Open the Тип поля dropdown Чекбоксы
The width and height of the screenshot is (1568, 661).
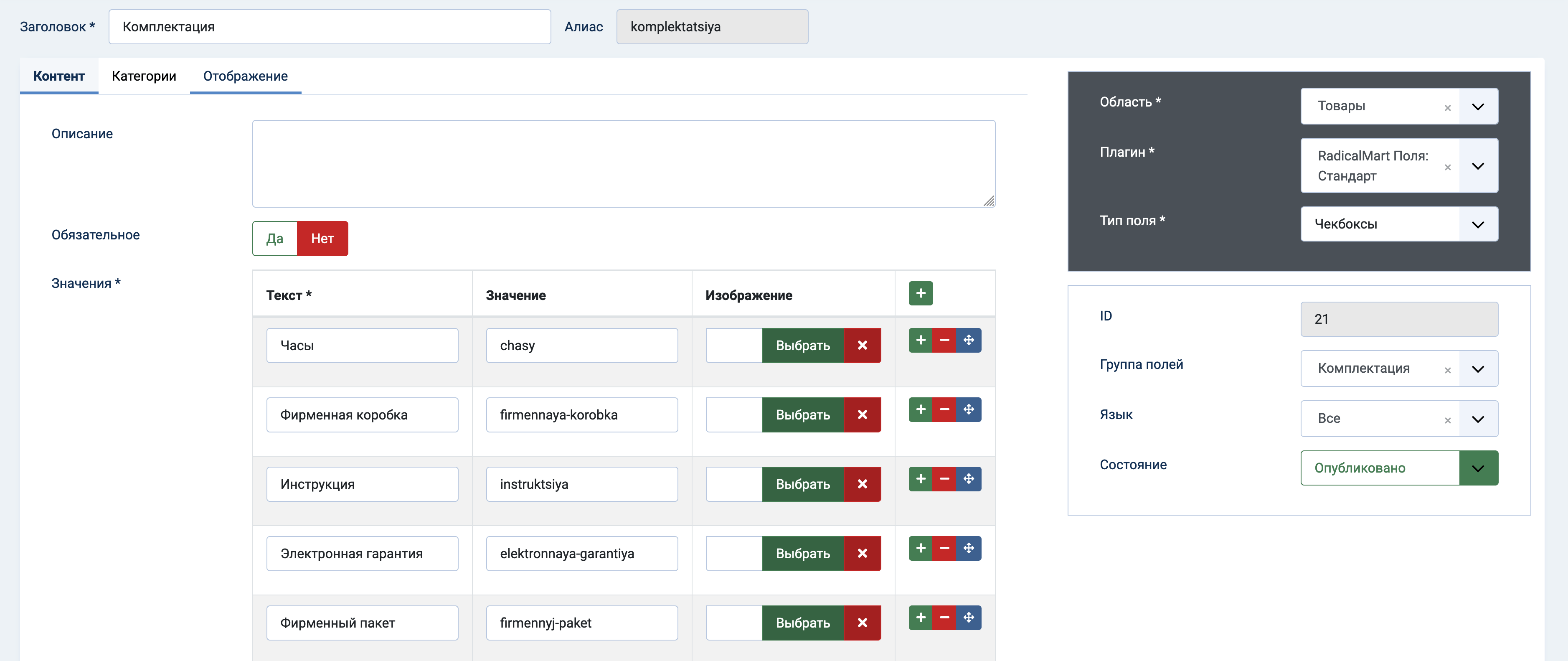(1477, 225)
